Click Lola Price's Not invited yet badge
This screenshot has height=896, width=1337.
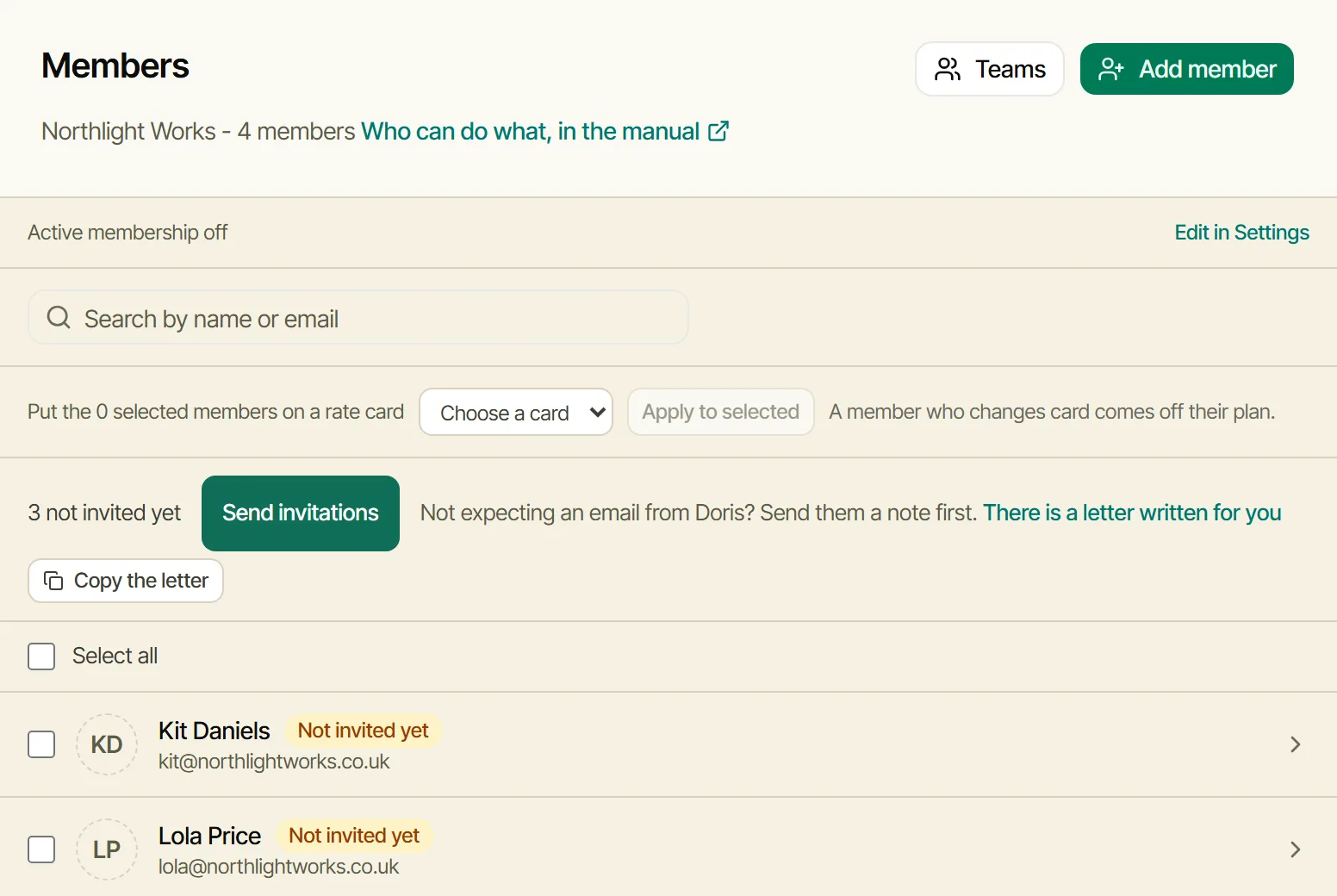pos(354,836)
